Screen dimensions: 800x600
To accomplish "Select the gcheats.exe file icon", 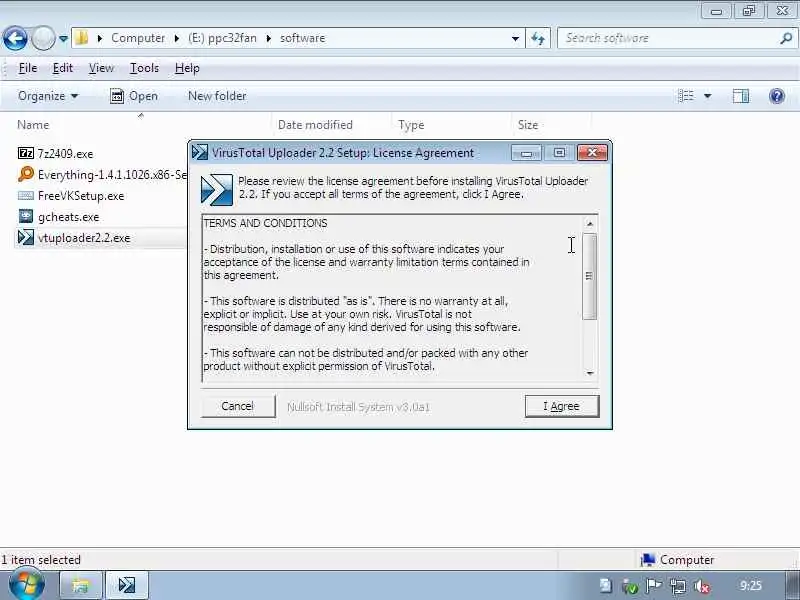I will (26, 217).
